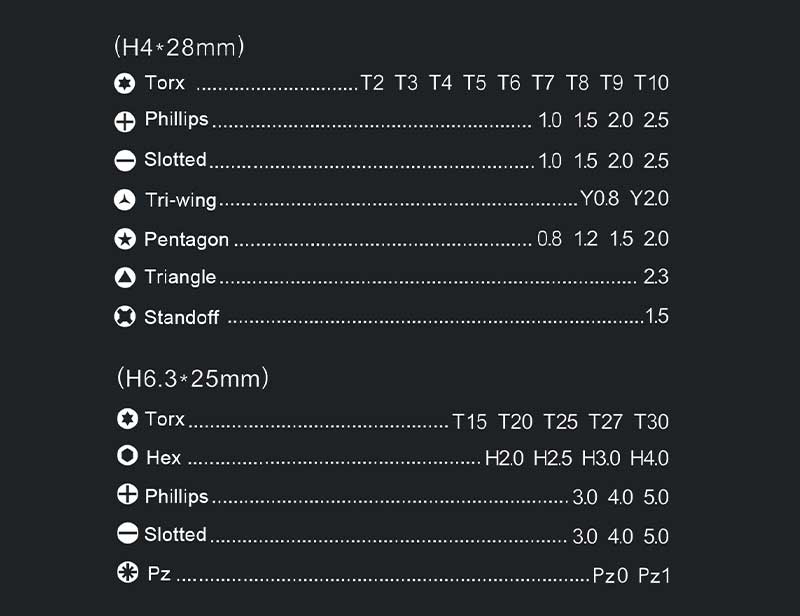Click the T10 Torx size
Screen dimensions: 800x616
(x=651, y=83)
